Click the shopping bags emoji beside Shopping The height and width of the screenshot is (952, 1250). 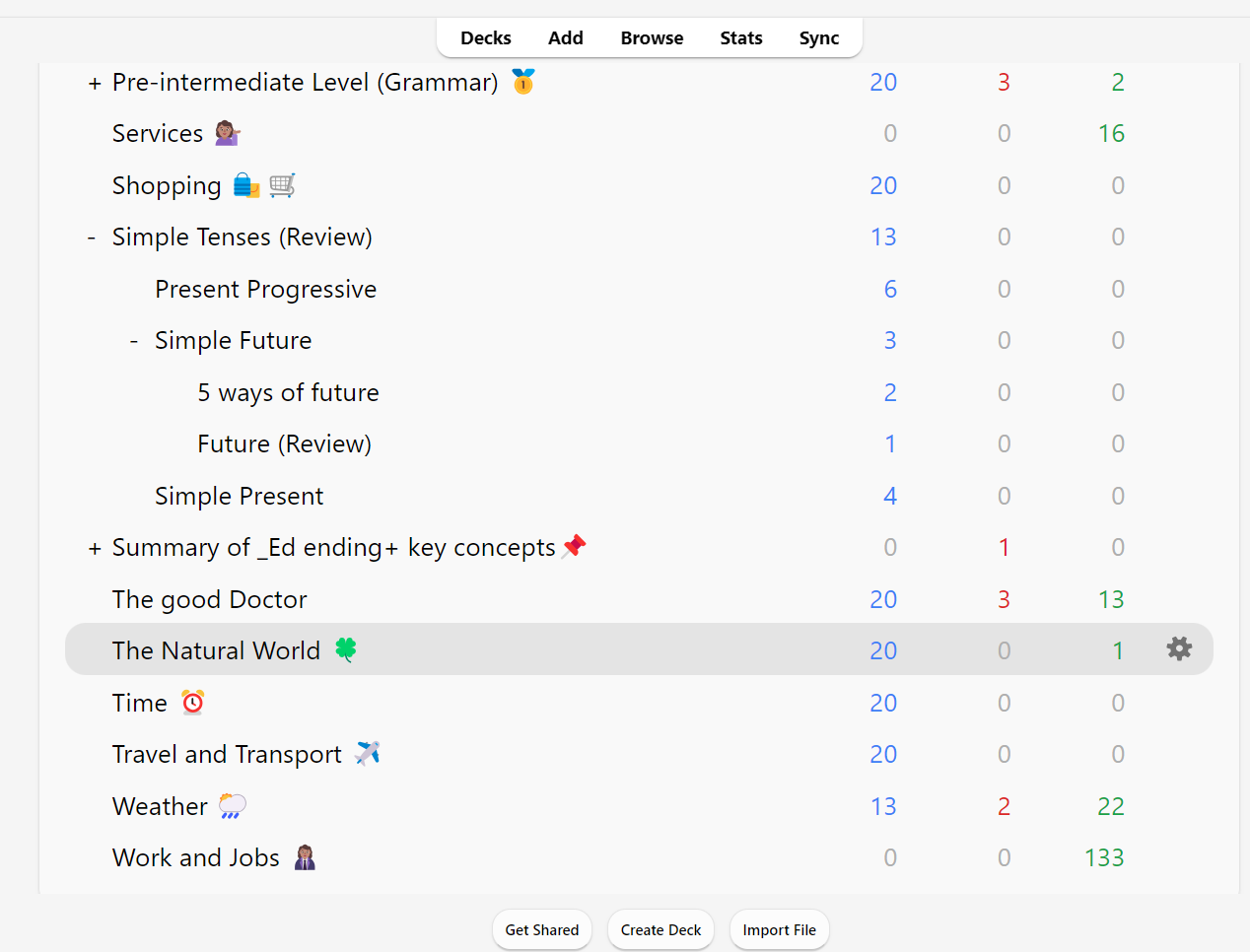(x=246, y=184)
